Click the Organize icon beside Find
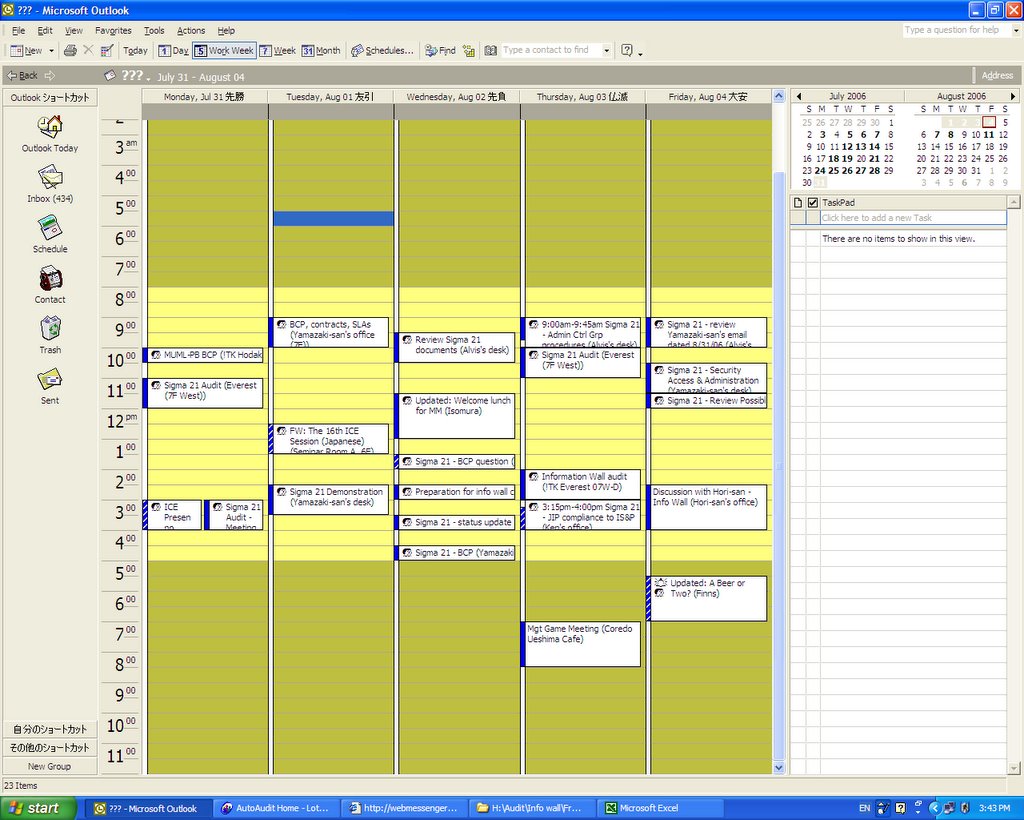1024x820 pixels. tap(468, 50)
